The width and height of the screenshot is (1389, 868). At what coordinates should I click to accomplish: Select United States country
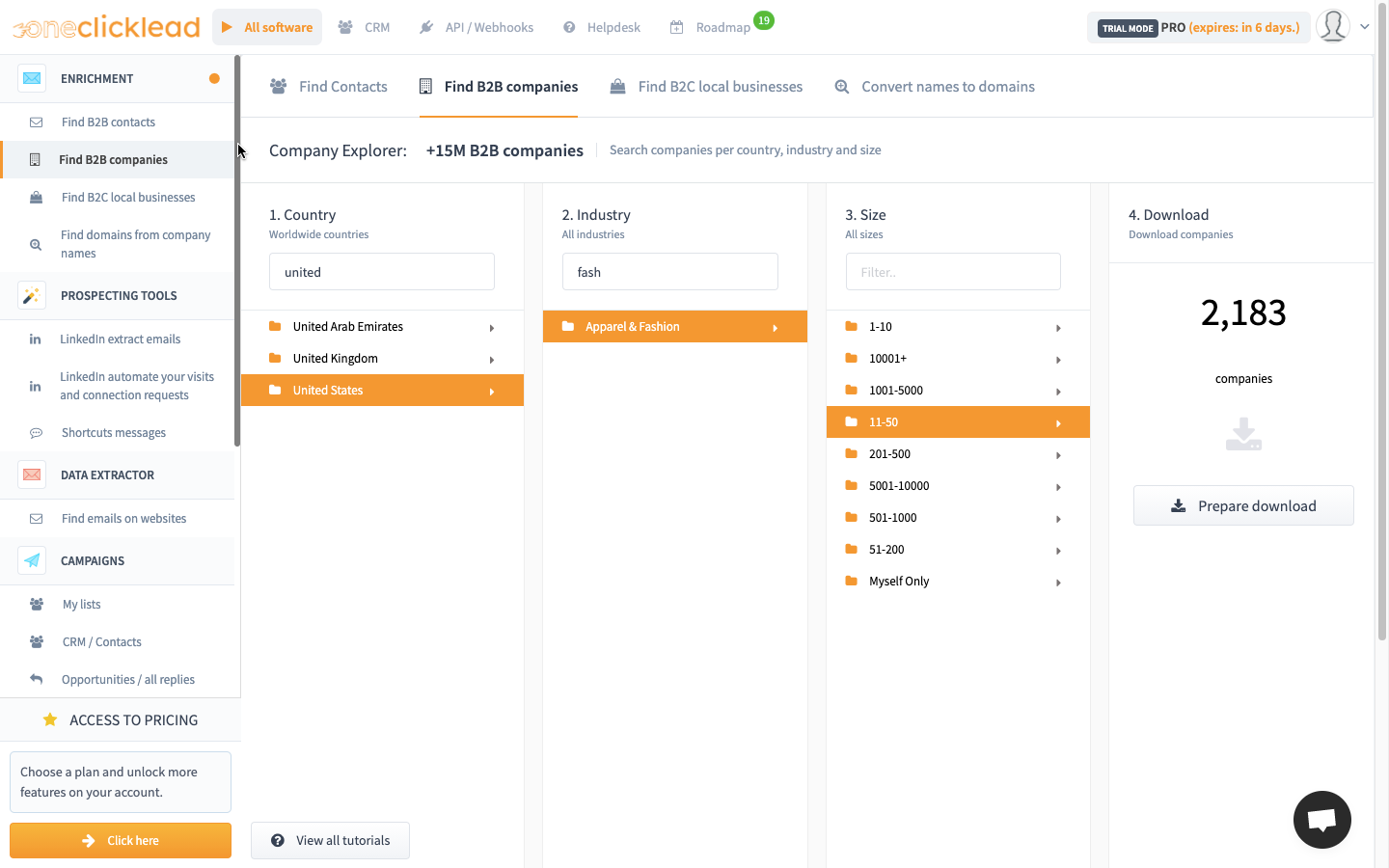coord(382,391)
